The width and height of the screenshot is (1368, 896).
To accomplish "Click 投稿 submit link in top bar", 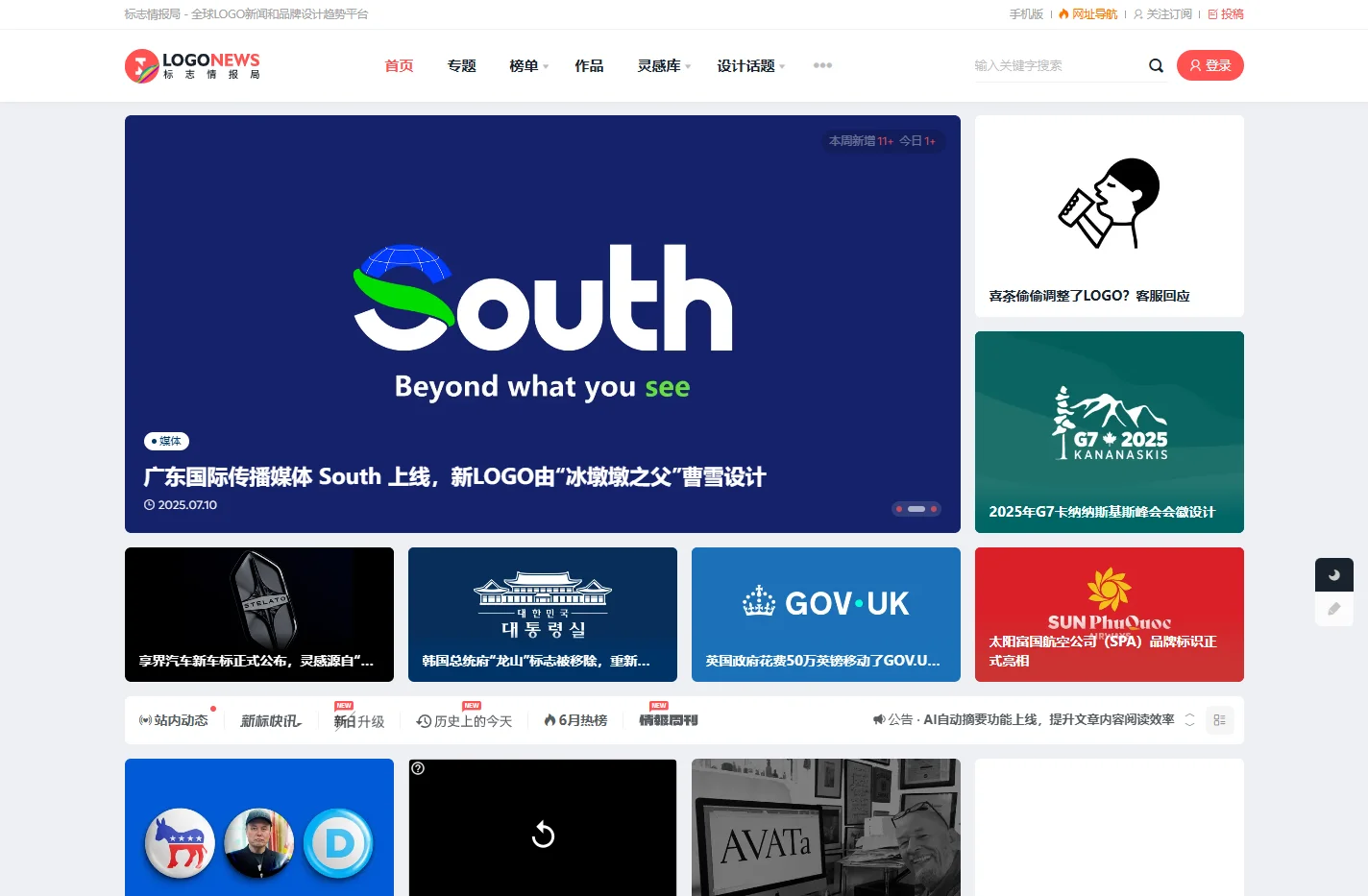I will coord(1226,14).
